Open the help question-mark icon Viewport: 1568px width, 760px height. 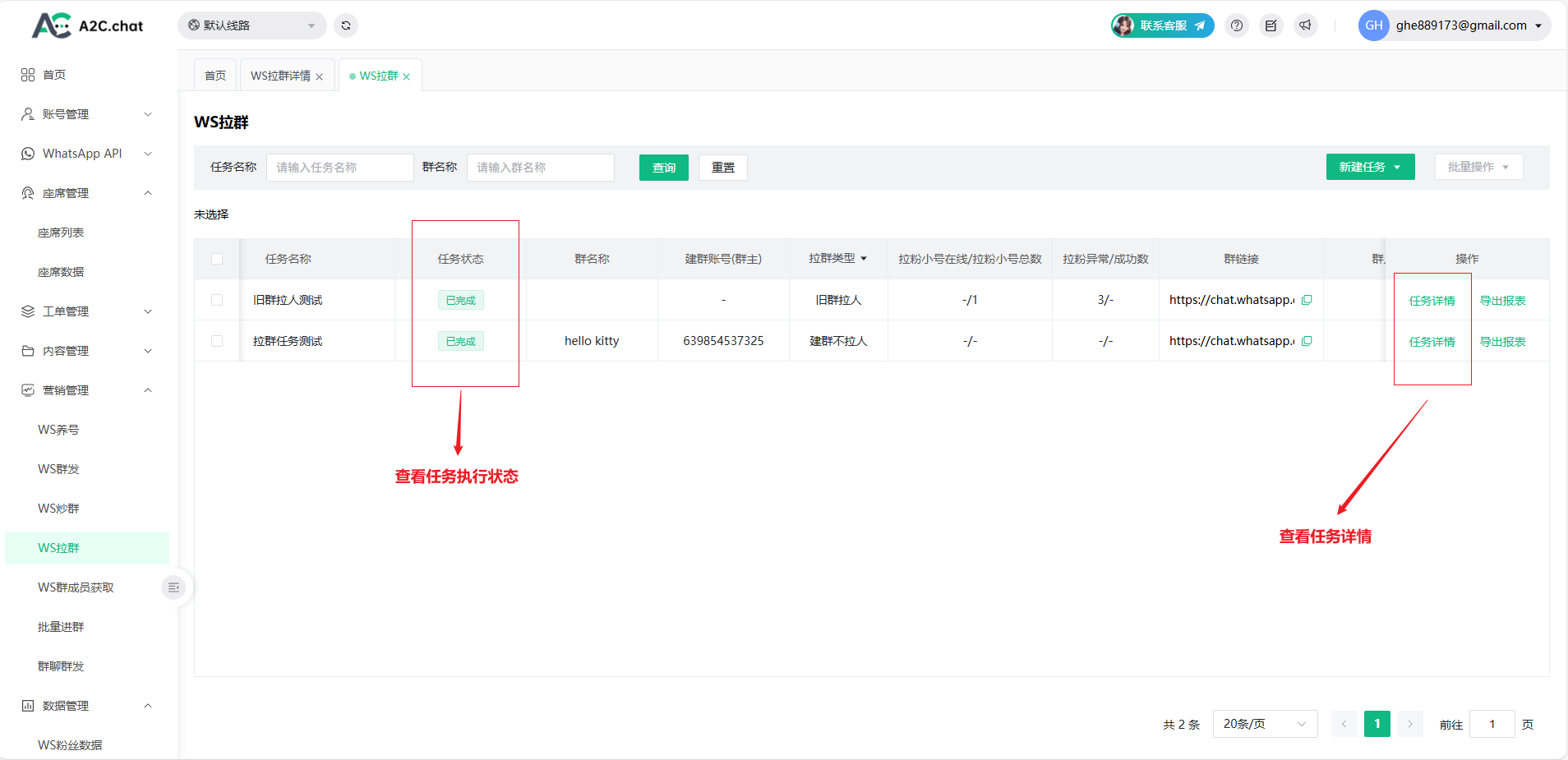[1237, 25]
